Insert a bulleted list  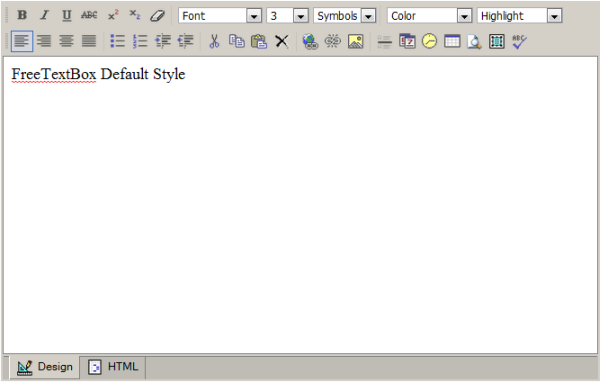coord(117,41)
